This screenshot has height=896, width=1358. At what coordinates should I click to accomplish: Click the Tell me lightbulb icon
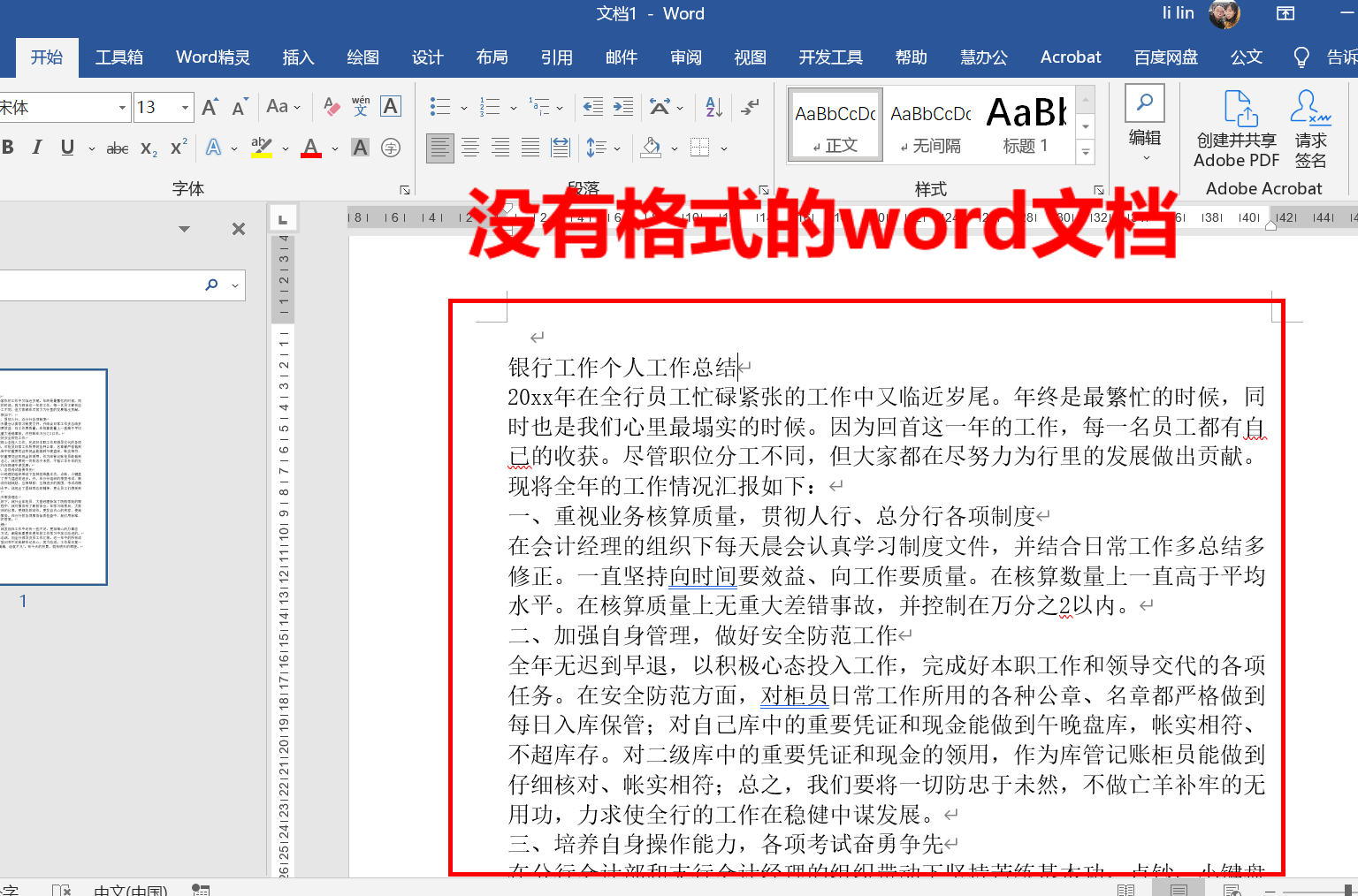pos(1301,57)
